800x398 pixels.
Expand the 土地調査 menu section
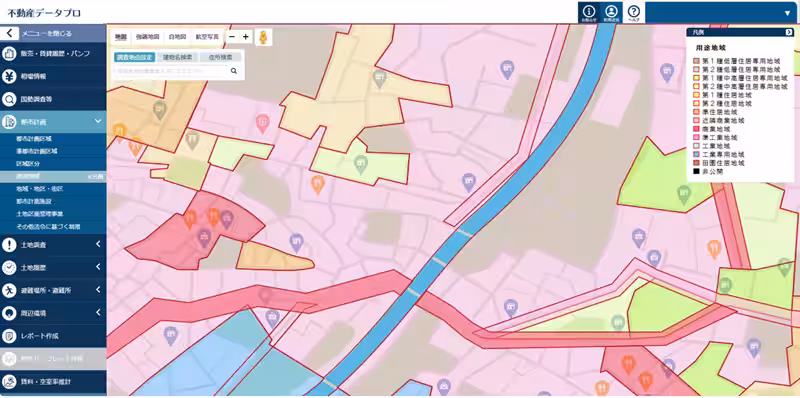tap(98, 244)
